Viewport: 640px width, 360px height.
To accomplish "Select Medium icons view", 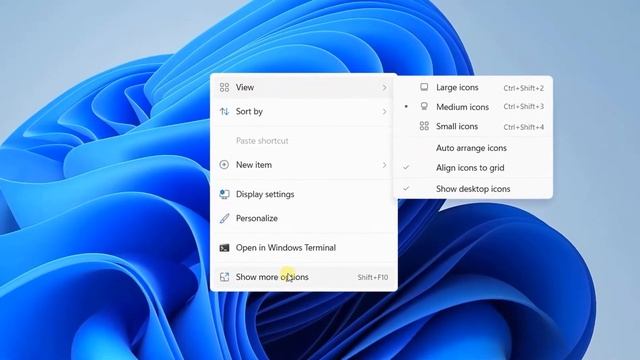I will click(x=473, y=107).
